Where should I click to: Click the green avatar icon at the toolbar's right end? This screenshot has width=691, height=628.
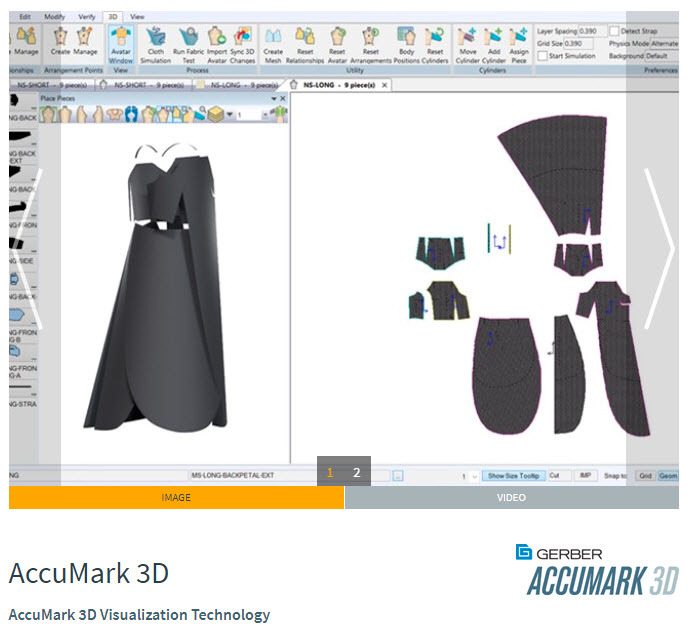pos(279,115)
